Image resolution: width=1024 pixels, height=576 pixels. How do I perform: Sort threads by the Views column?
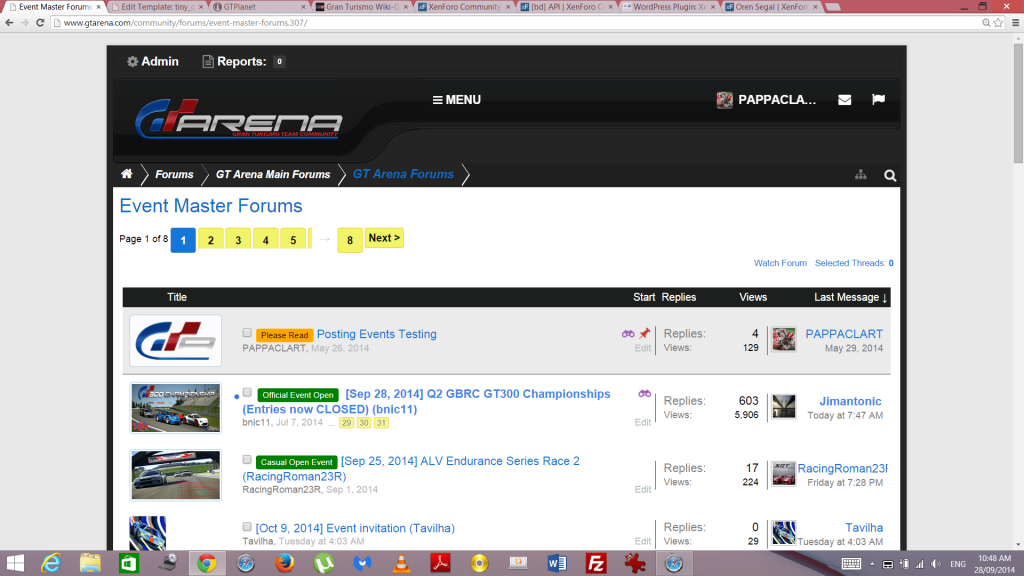[x=753, y=297]
